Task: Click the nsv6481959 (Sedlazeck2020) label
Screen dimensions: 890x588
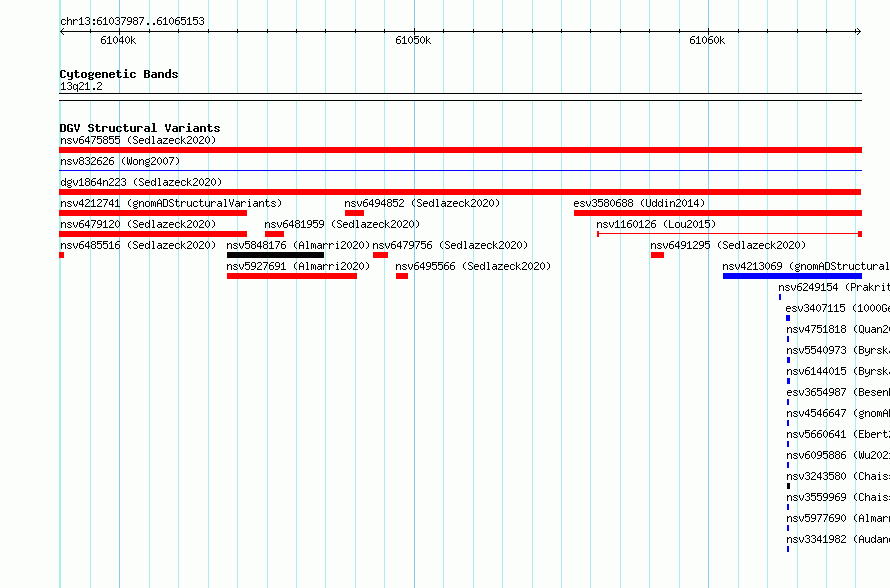Action: (x=342, y=224)
